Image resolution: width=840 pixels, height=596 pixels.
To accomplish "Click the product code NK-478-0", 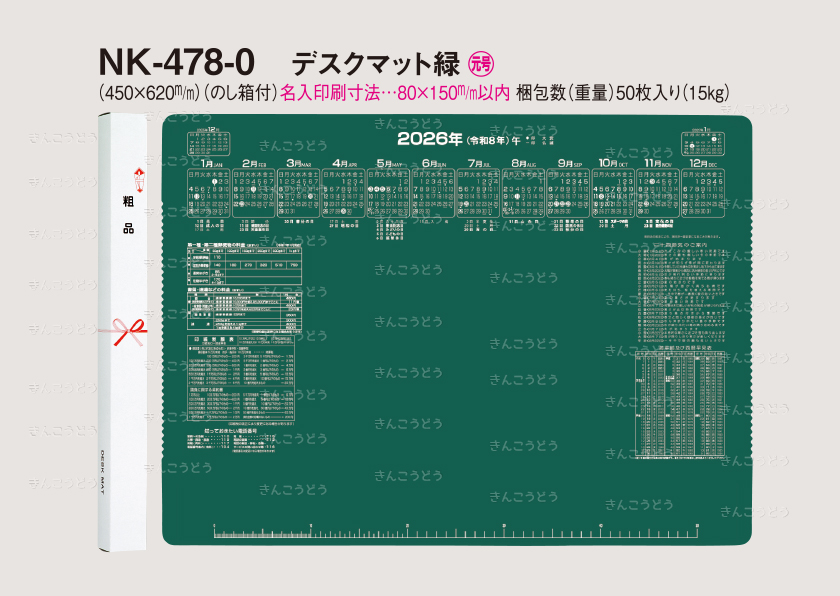I will (176, 62).
